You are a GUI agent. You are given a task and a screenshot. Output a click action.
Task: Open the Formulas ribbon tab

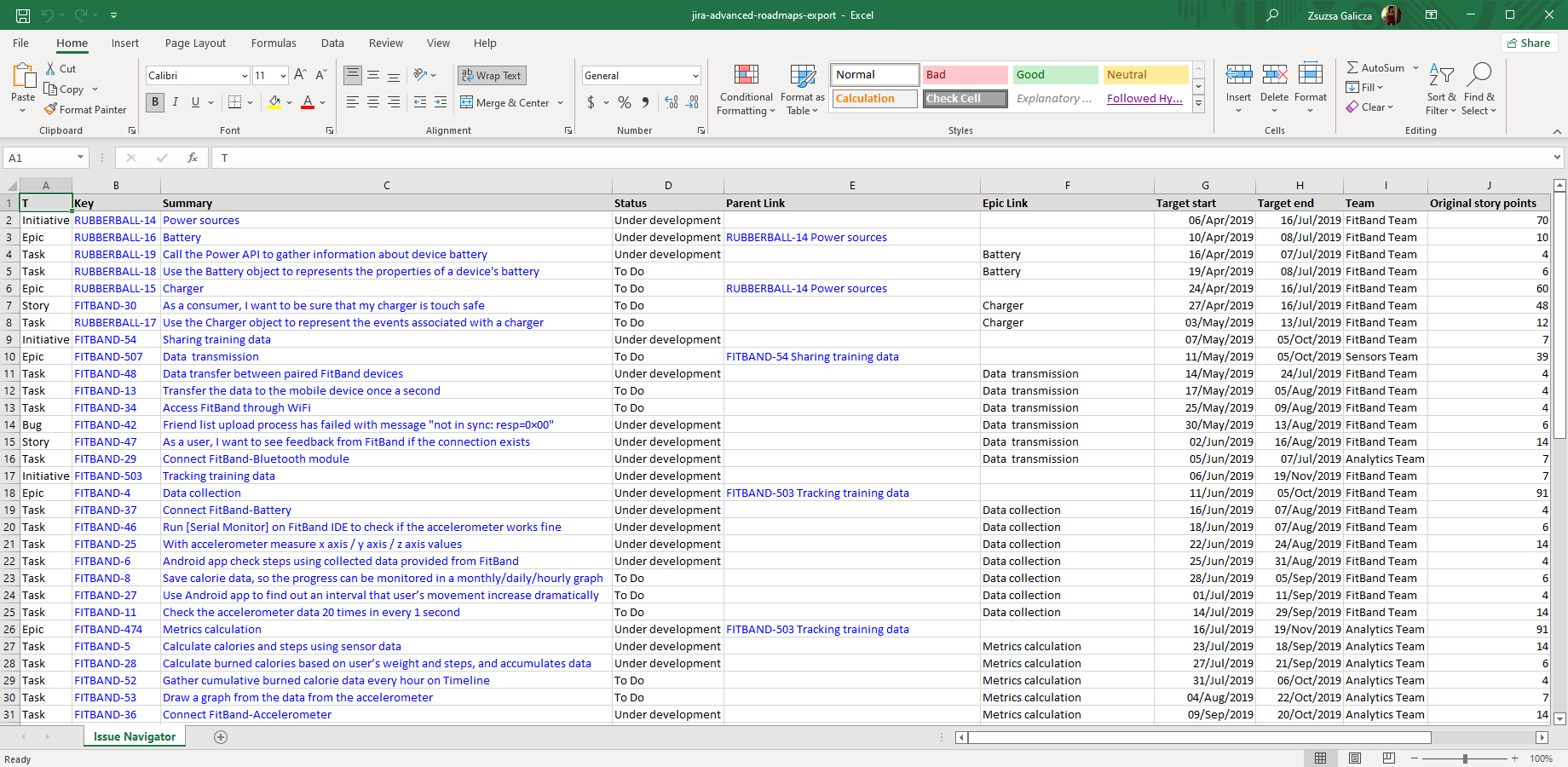[274, 43]
